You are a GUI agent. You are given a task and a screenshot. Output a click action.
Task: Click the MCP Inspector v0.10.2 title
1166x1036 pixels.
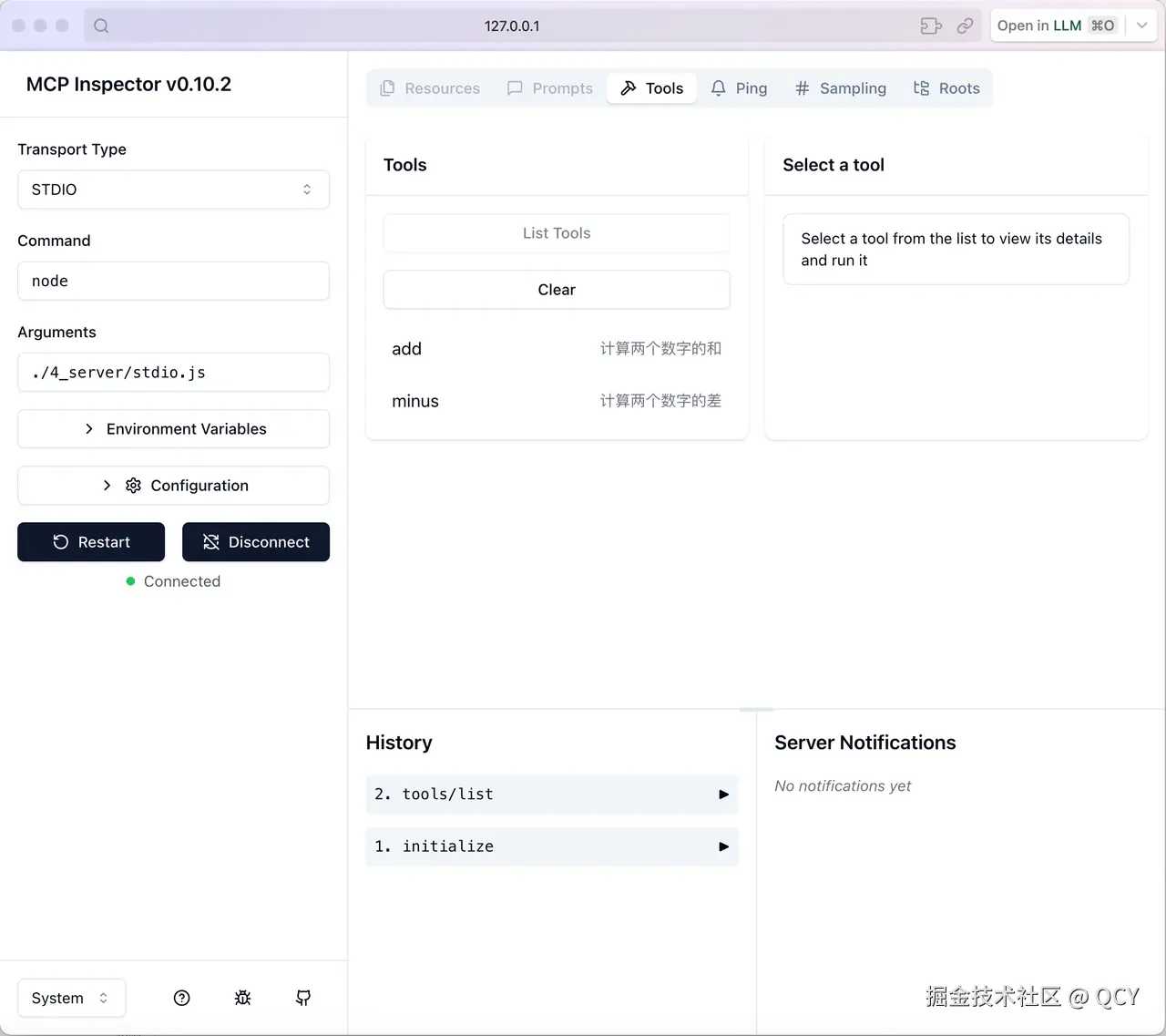pyautogui.click(x=128, y=85)
